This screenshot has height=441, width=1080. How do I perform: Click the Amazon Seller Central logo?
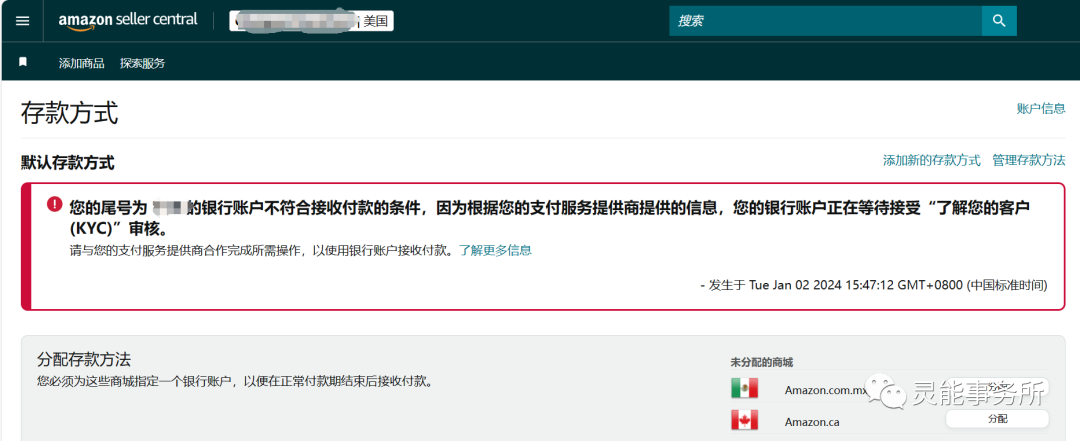tap(128, 21)
